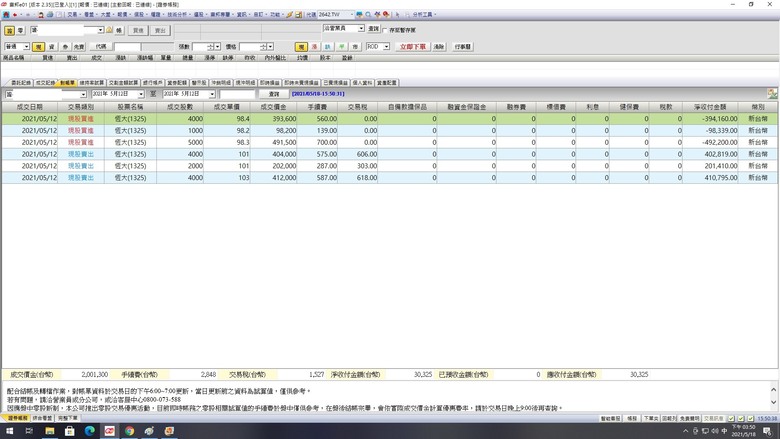Click the 買進 buy button
Image resolution: width=780 pixels, height=439 pixels.
coord(138,31)
